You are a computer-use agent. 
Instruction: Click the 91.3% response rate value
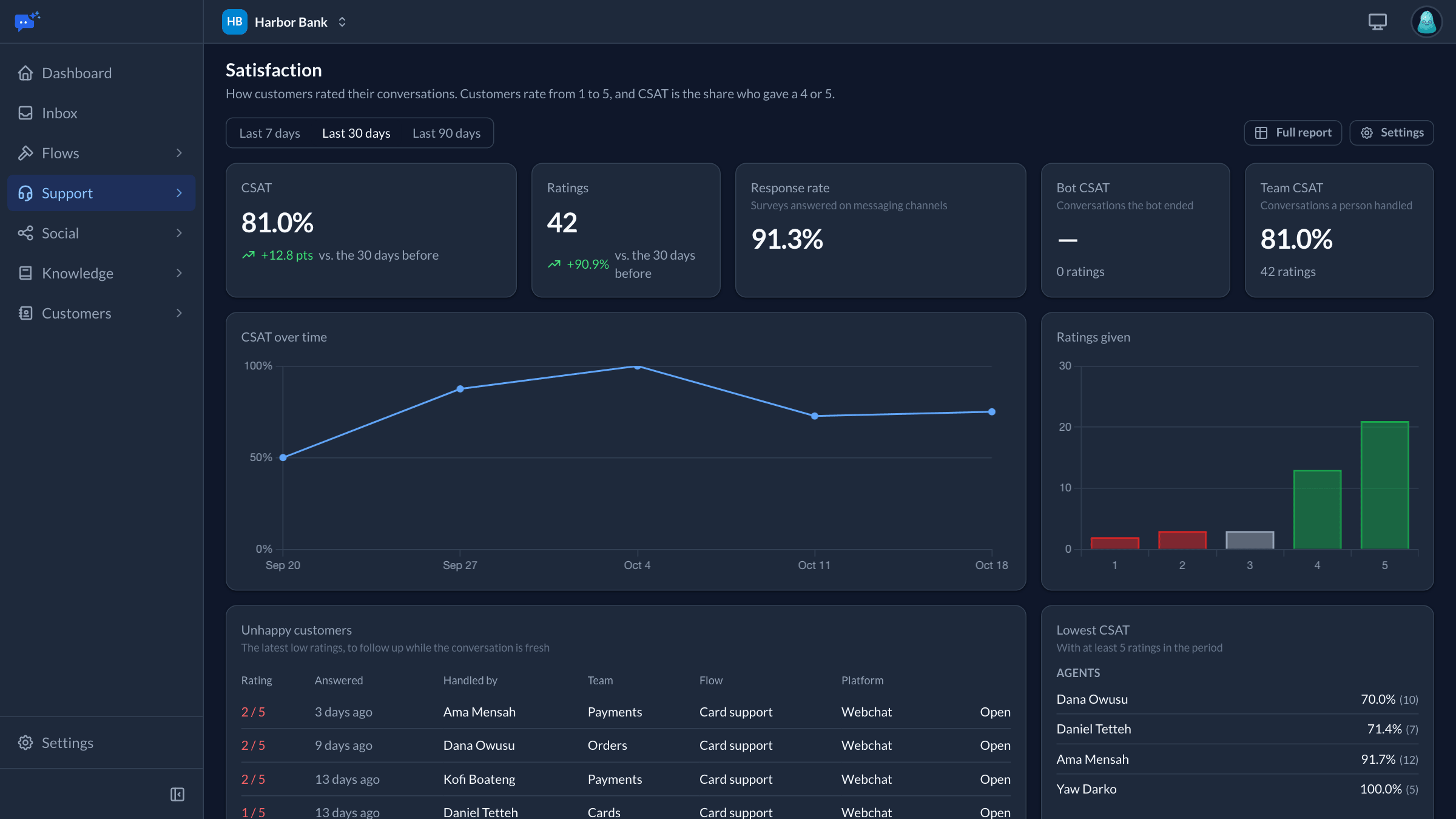pos(787,240)
